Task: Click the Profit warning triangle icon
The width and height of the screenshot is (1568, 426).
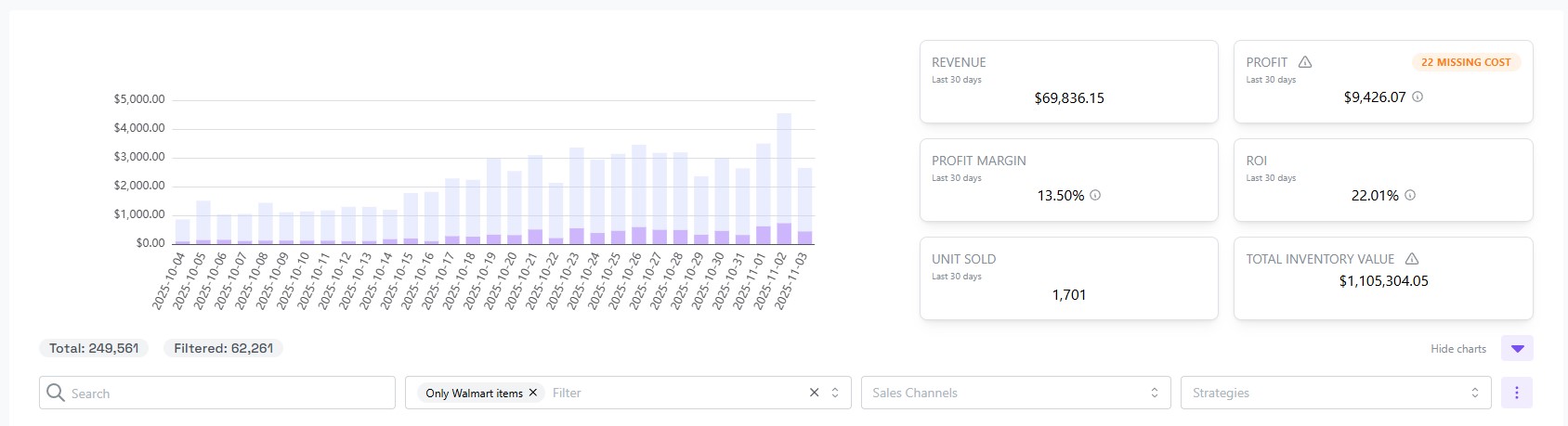Action: [1305, 62]
